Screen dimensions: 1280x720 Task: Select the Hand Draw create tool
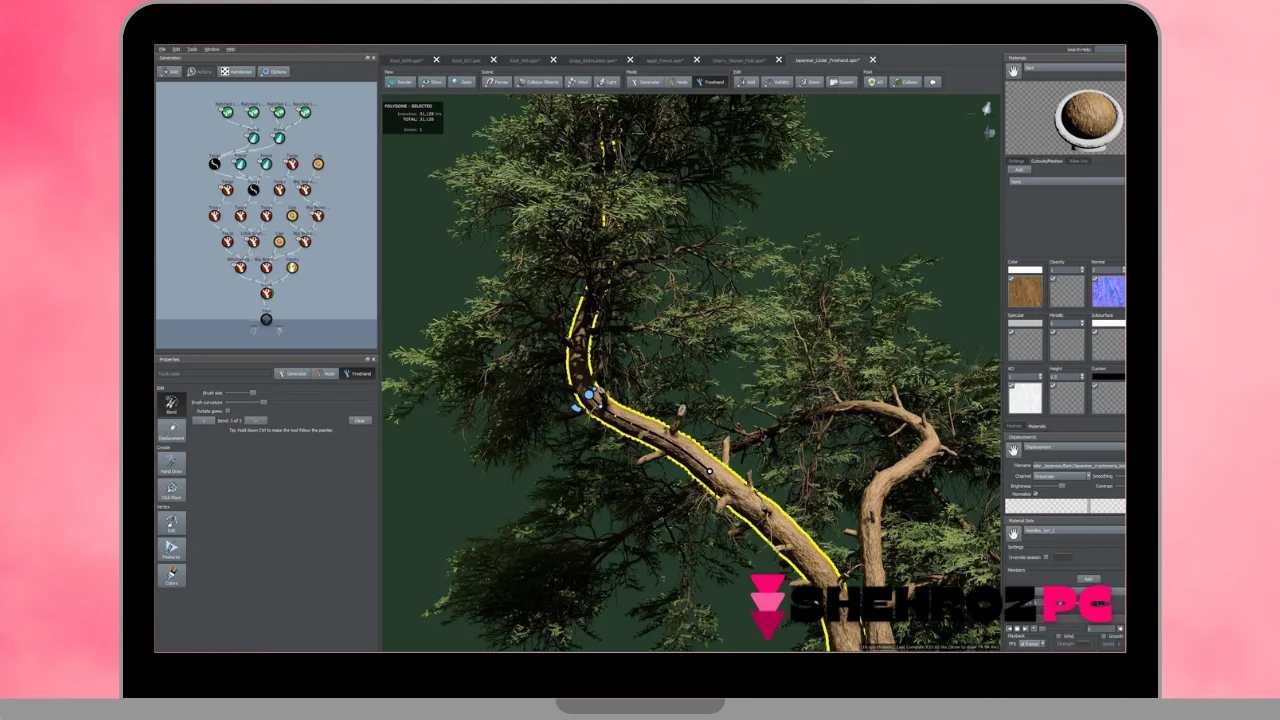(171, 464)
